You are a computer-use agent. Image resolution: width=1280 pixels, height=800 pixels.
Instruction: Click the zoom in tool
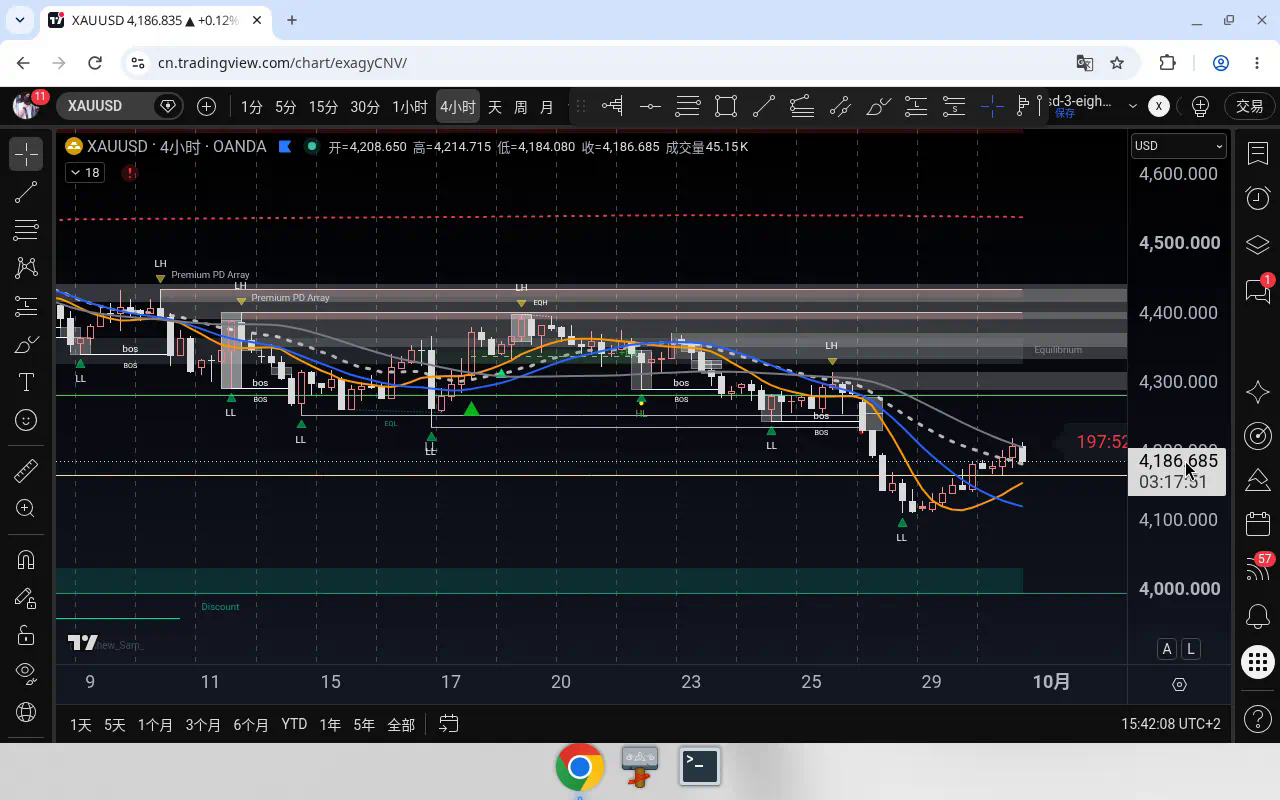(x=26, y=509)
